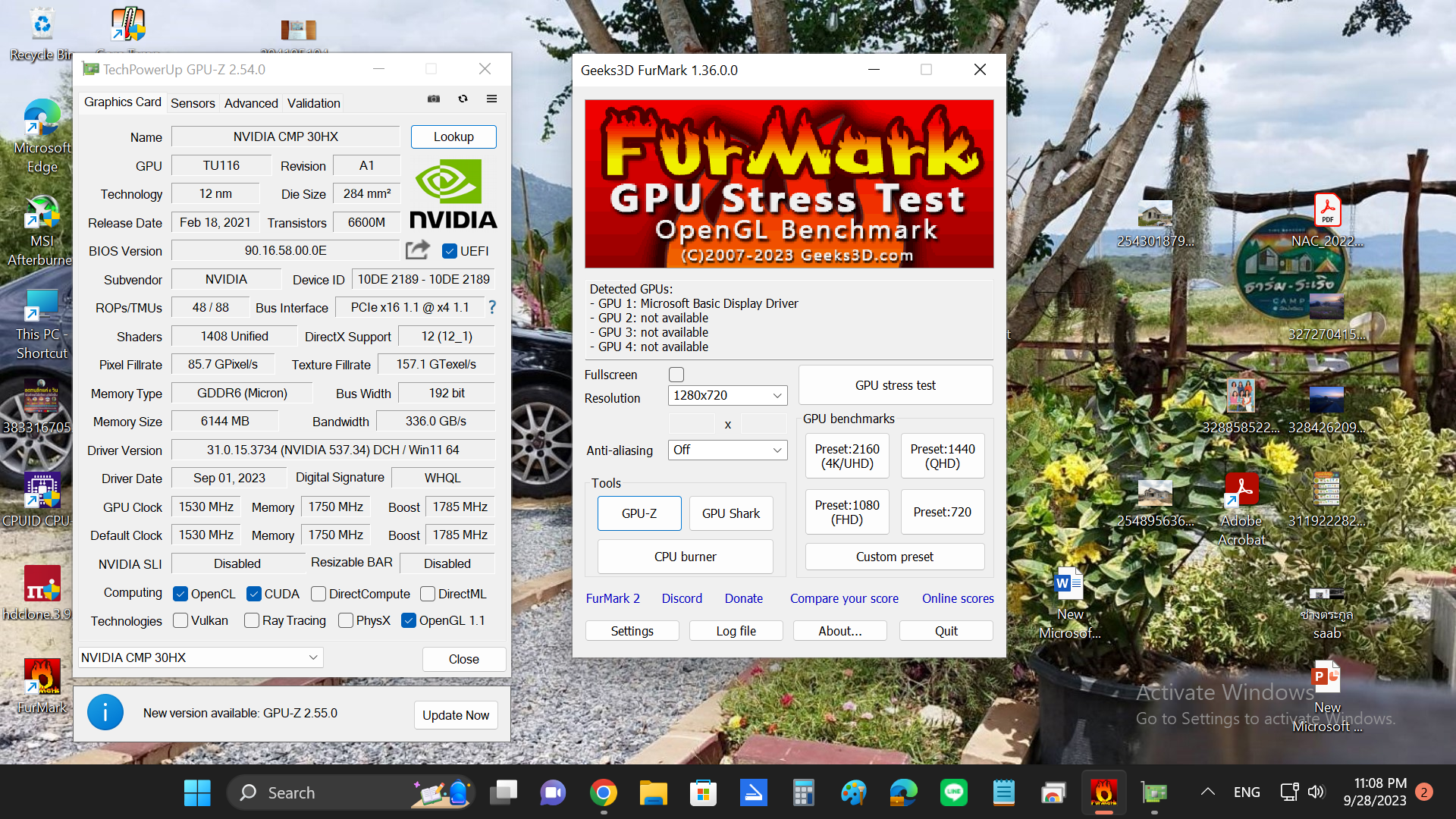The height and width of the screenshot is (819, 1456).
Task: Launch GPU Shark tool
Action: [x=731, y=513]
